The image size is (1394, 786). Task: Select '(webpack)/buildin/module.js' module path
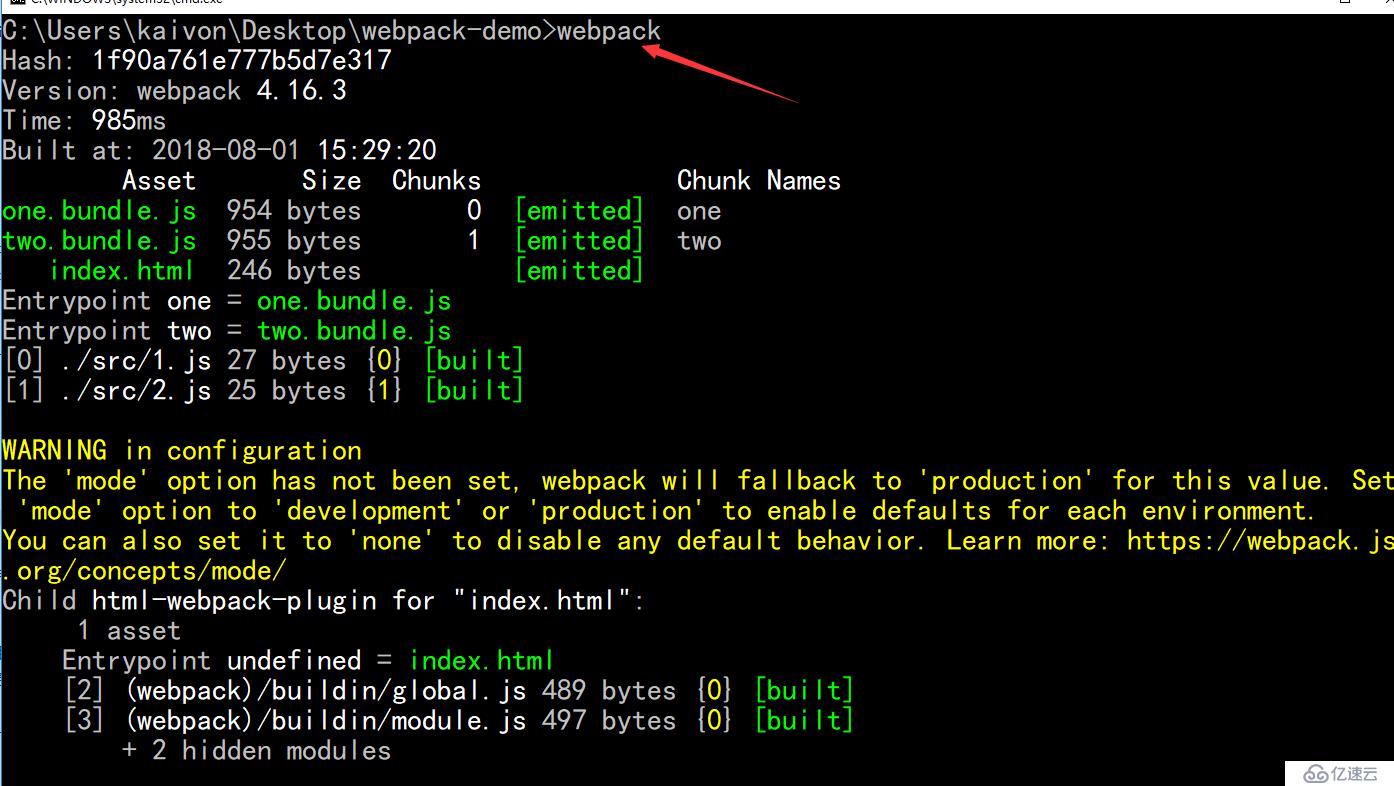(x=326, y=721)
